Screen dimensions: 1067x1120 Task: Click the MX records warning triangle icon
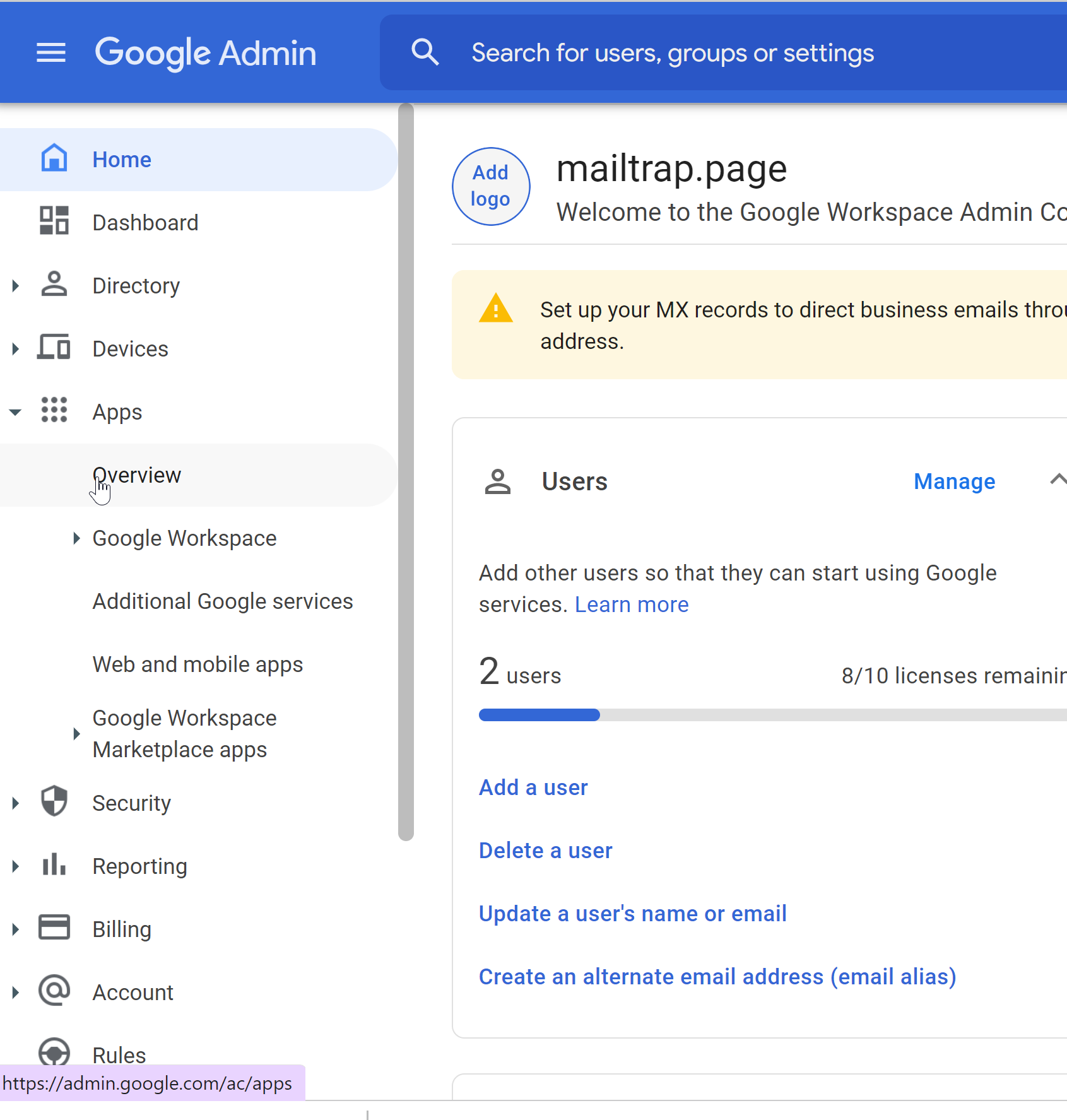click(x=496, y=309)
